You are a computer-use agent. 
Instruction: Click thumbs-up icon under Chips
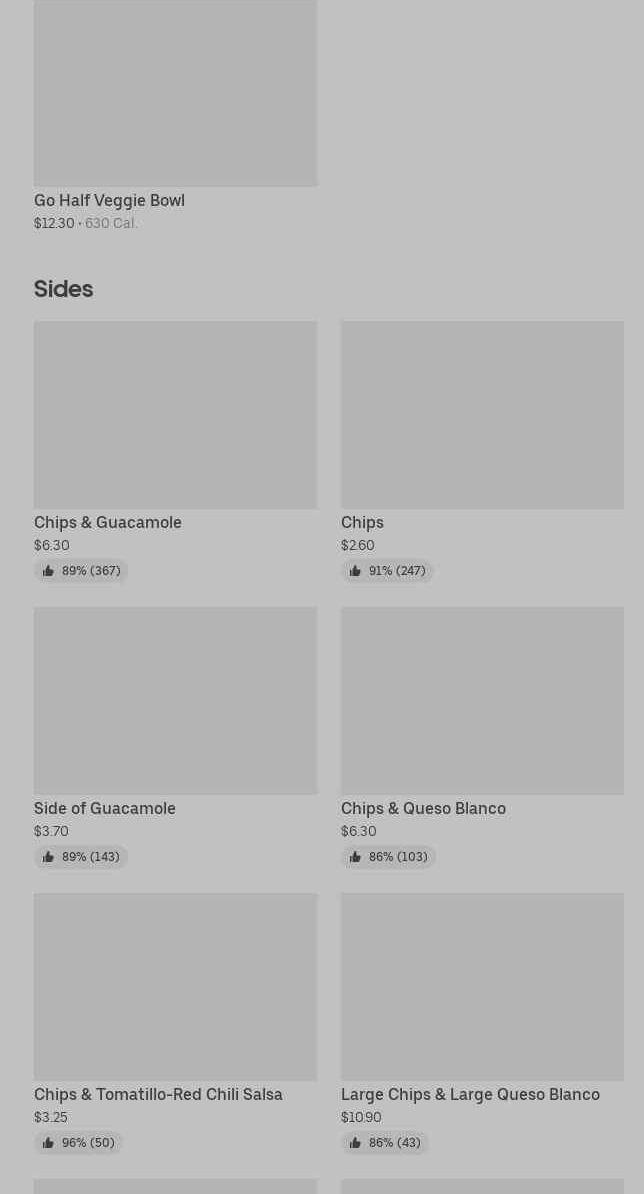(x=355, y=571)
